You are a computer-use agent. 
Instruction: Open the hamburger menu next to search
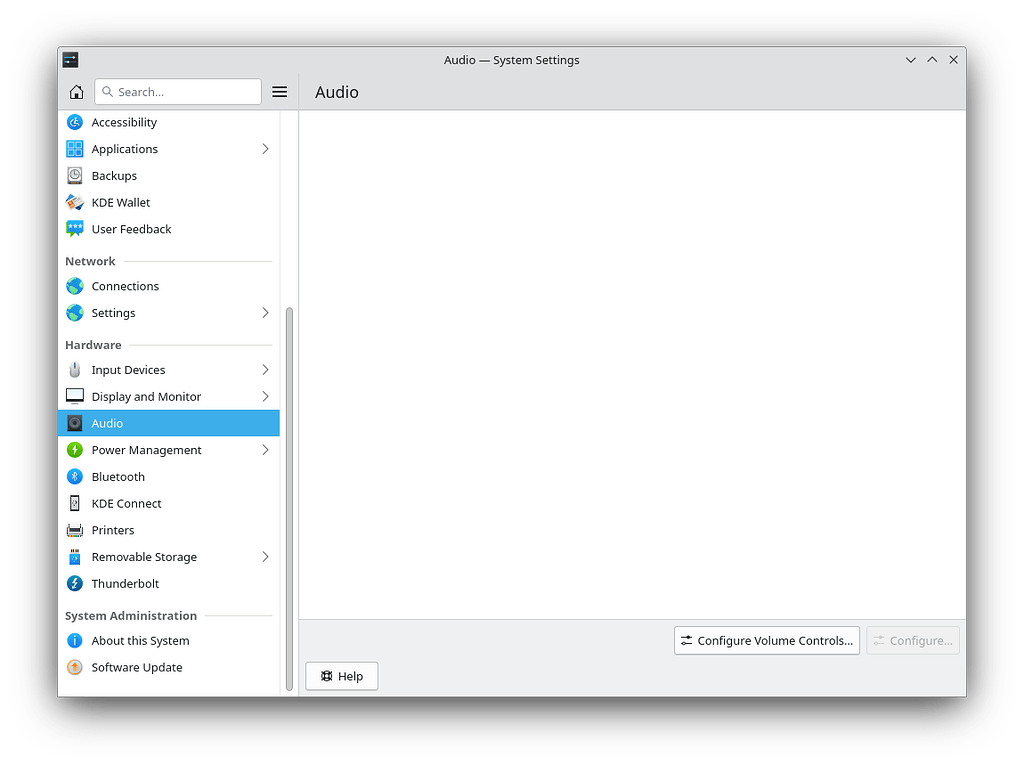tap(279, 91)
